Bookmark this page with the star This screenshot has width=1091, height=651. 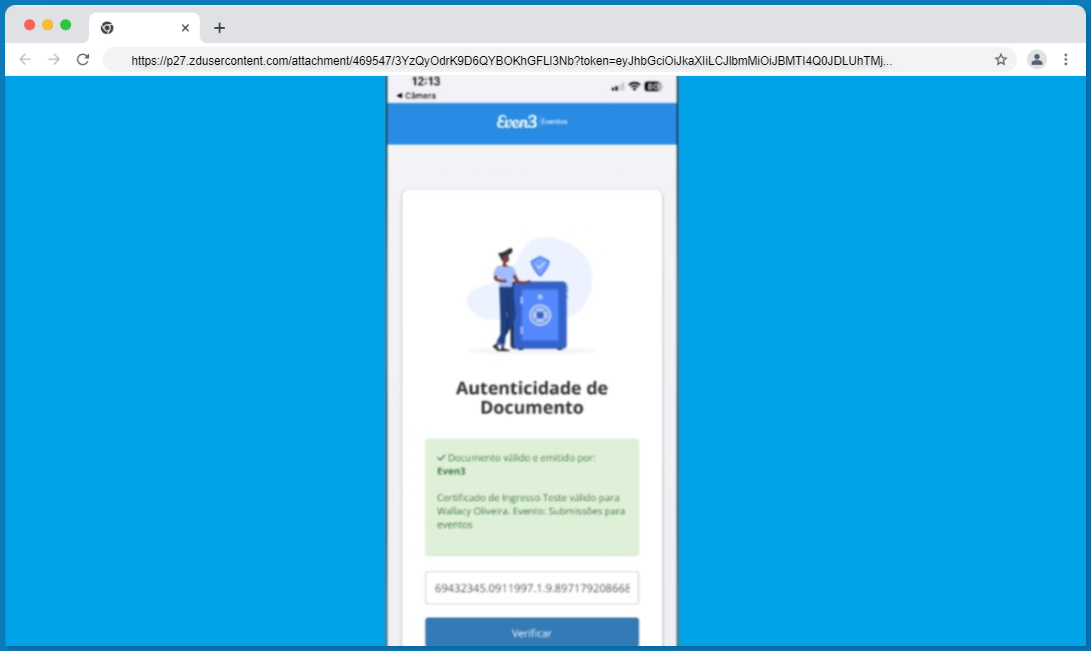tap(1001, 60)
